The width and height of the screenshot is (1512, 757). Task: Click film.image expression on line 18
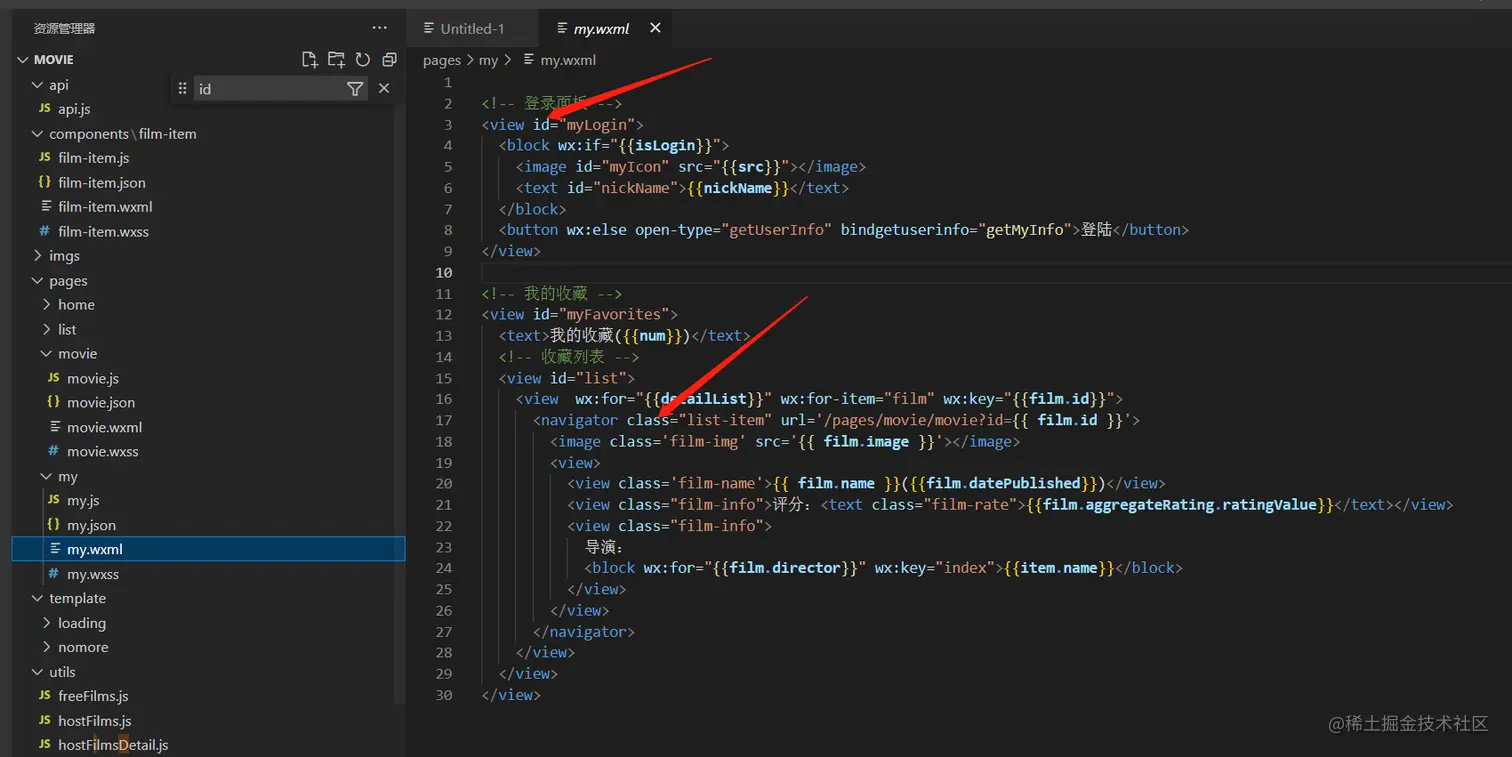coord(866,441)
